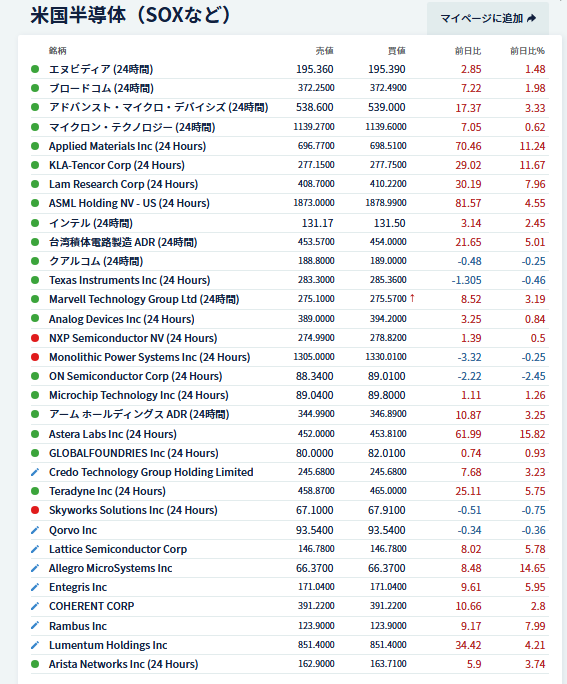Click buy price 163.7100 for Arista Networks
Image resolution: width=567 pixels, height=684 pixels.
pos(388,664)
